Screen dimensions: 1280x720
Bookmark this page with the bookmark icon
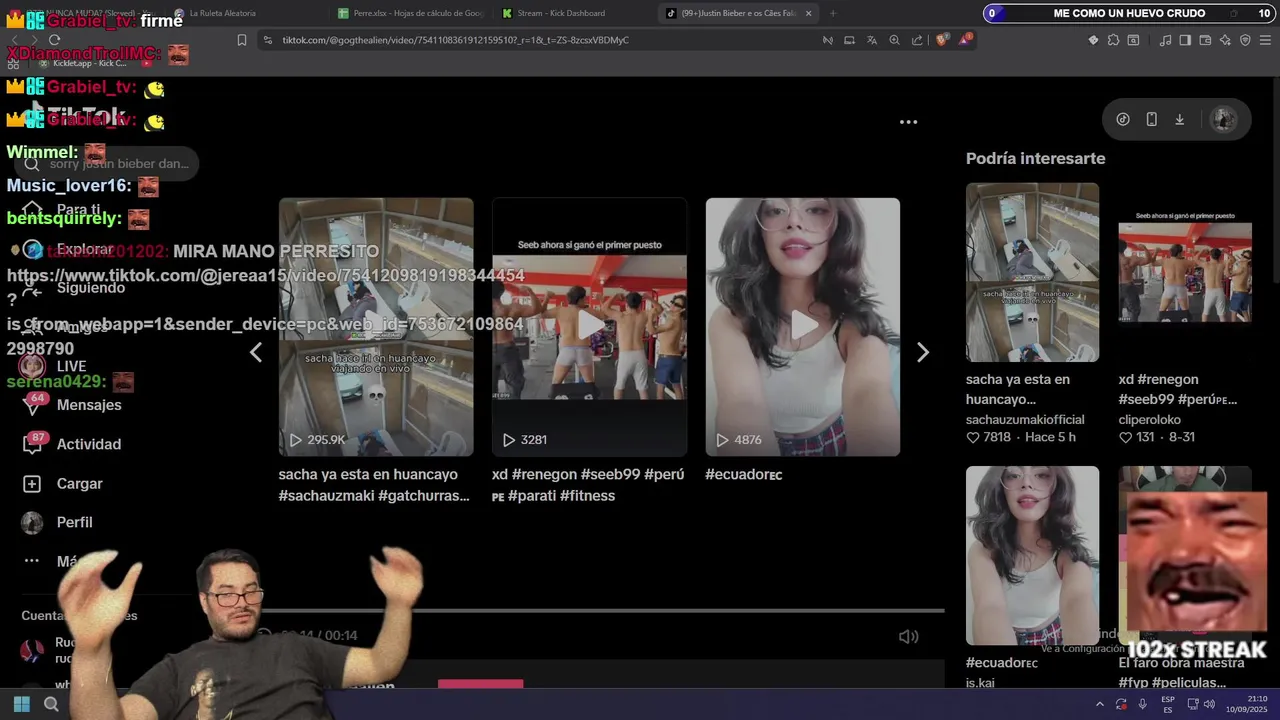pos(241,40)
